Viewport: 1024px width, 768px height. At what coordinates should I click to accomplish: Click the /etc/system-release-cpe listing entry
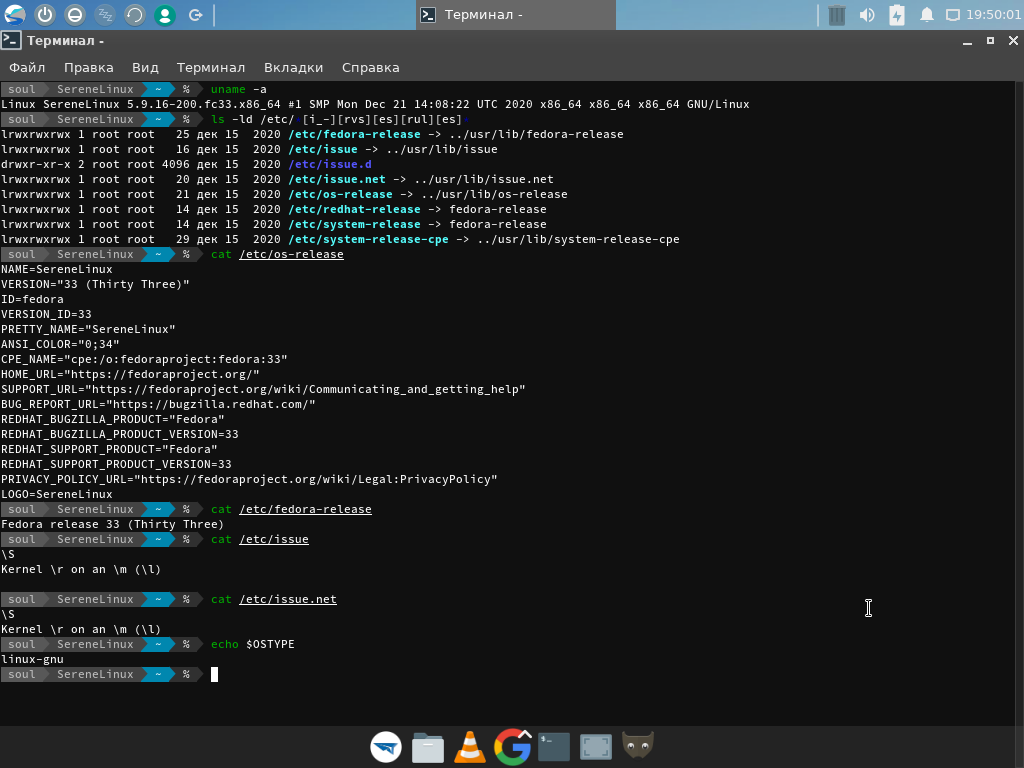tap(368, 239)
